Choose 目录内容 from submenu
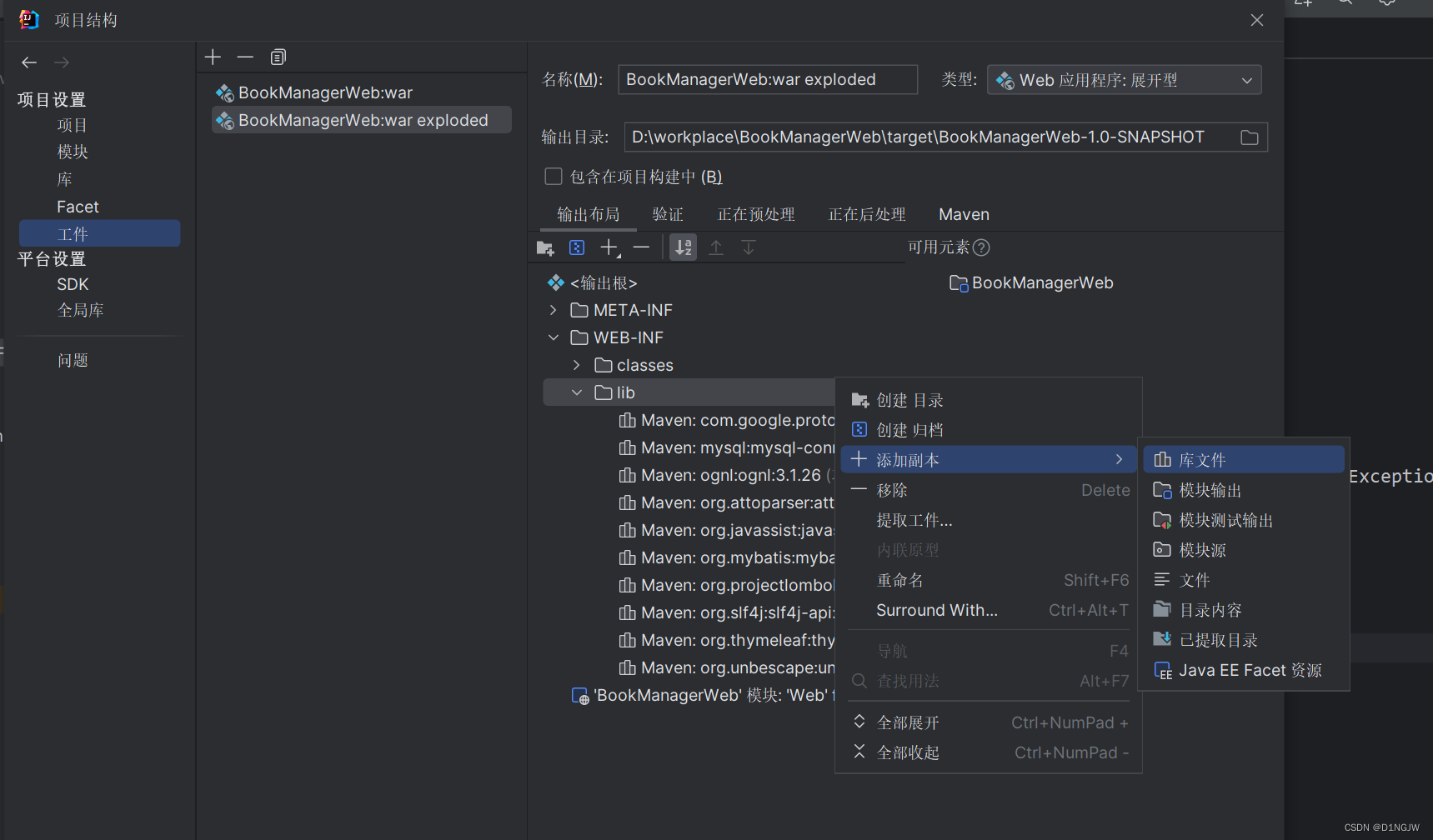 1244,611
